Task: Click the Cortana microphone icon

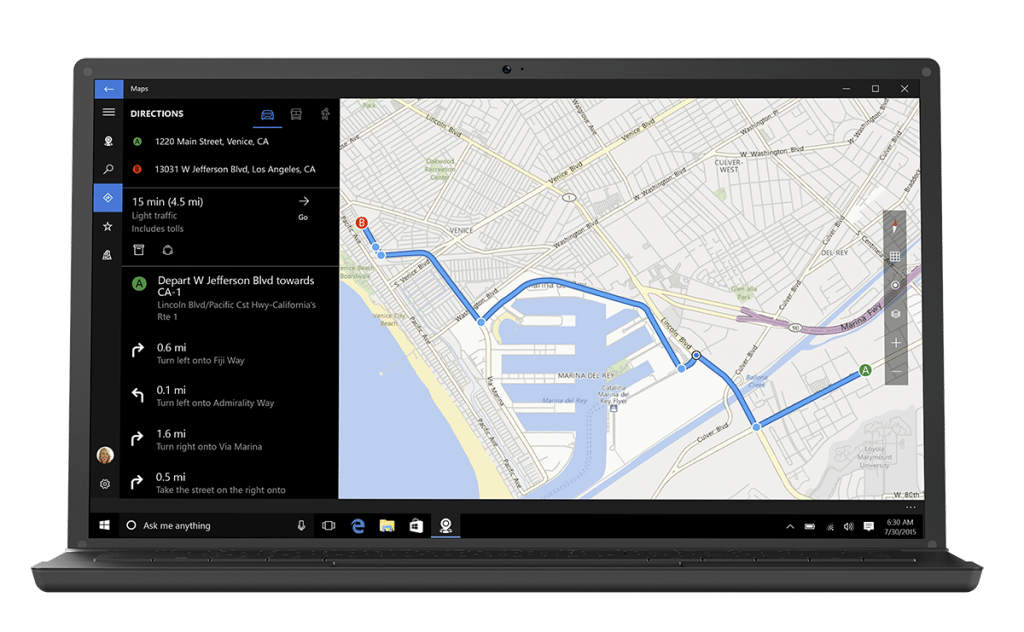Action: coord(301,526)
